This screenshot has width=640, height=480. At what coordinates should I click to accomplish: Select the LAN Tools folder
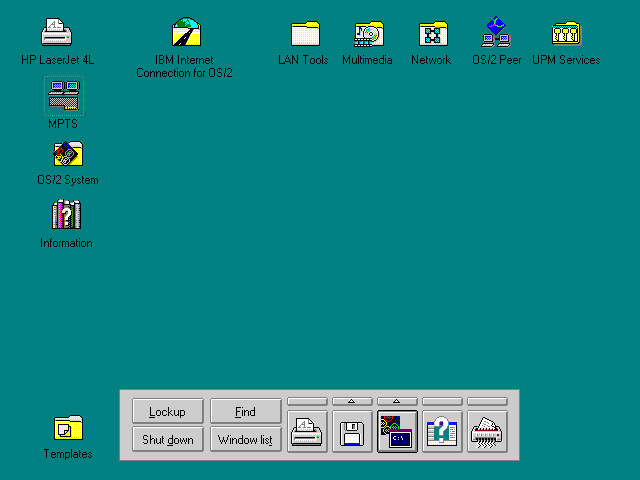click(x=305, y=33)
